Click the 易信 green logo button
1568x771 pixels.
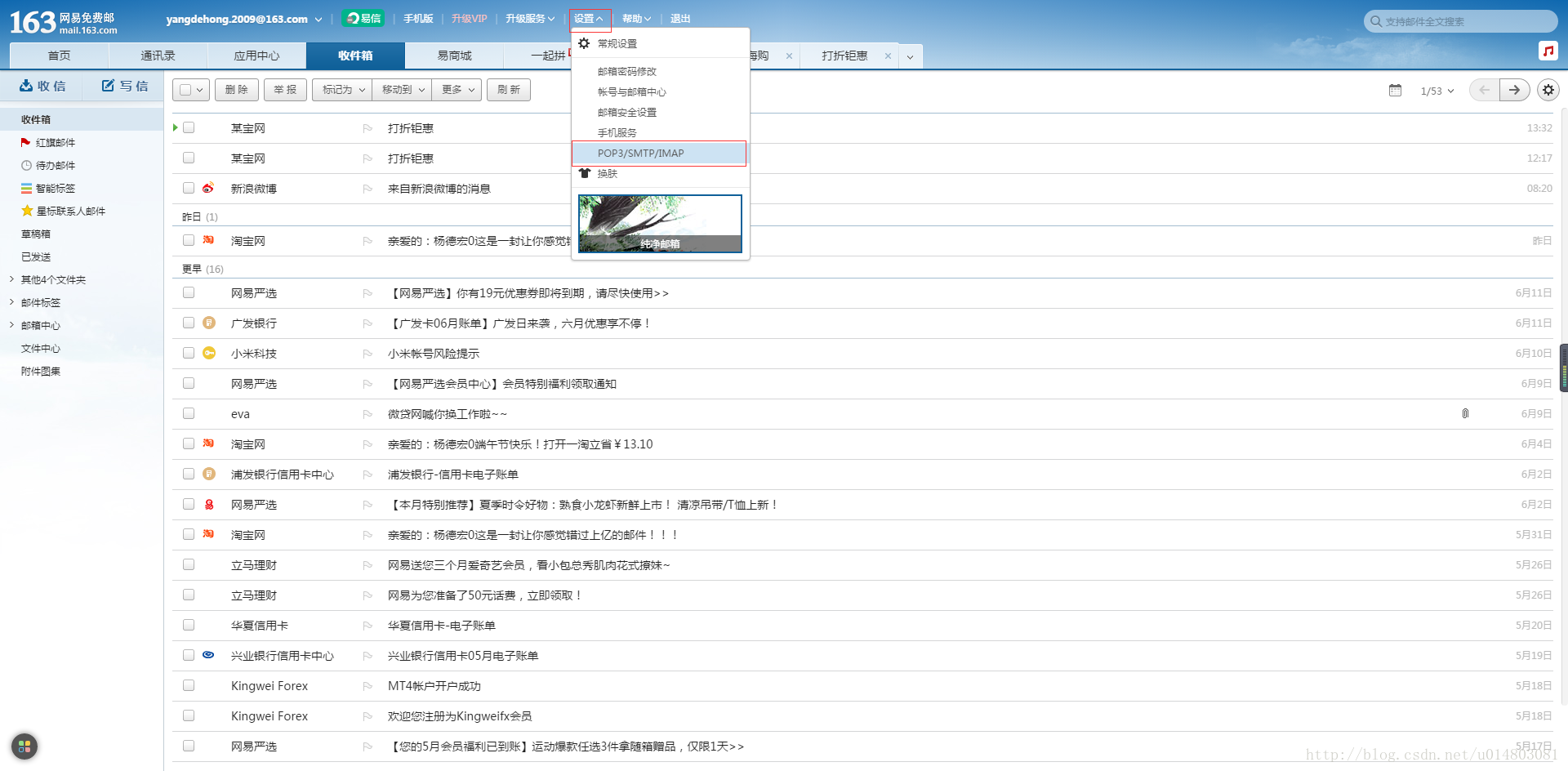(x=363, y=18)
